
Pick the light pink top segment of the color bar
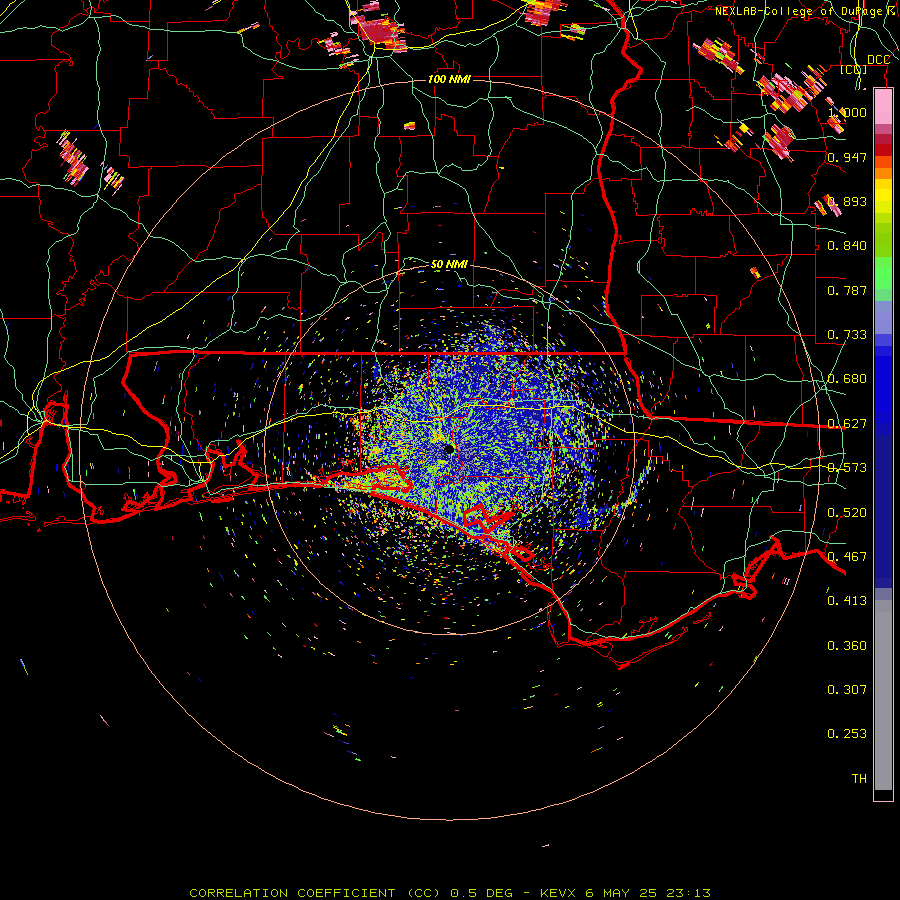[883, 106]
